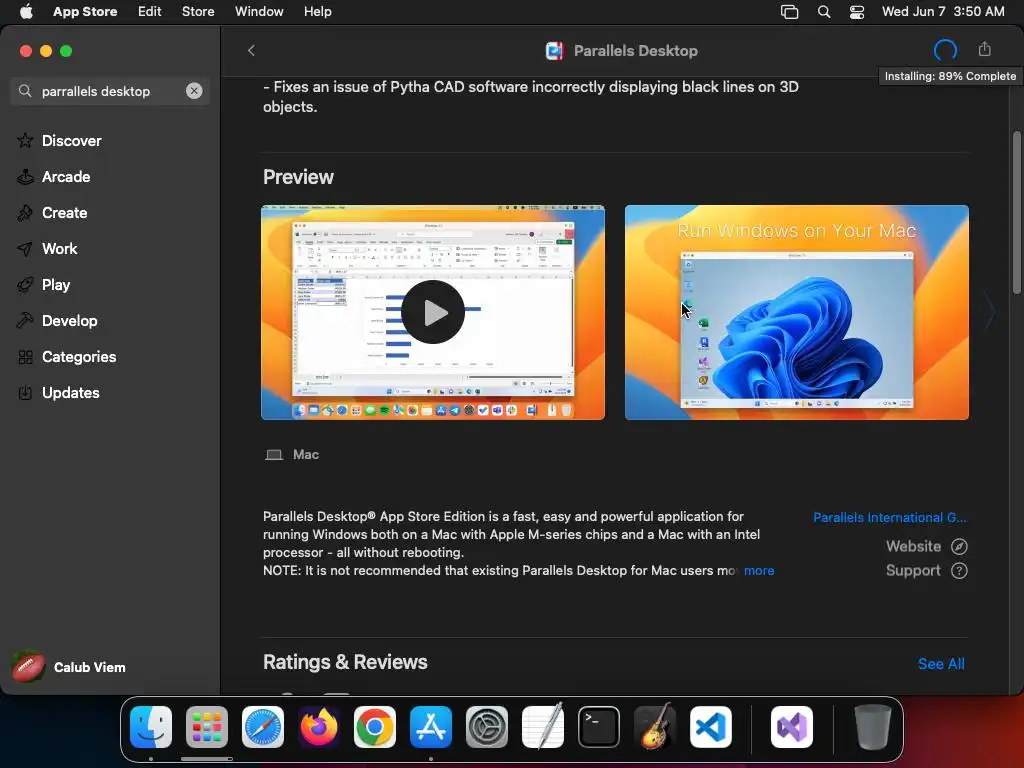Click the magnifier icon in the search field

[x=25, y=91]
